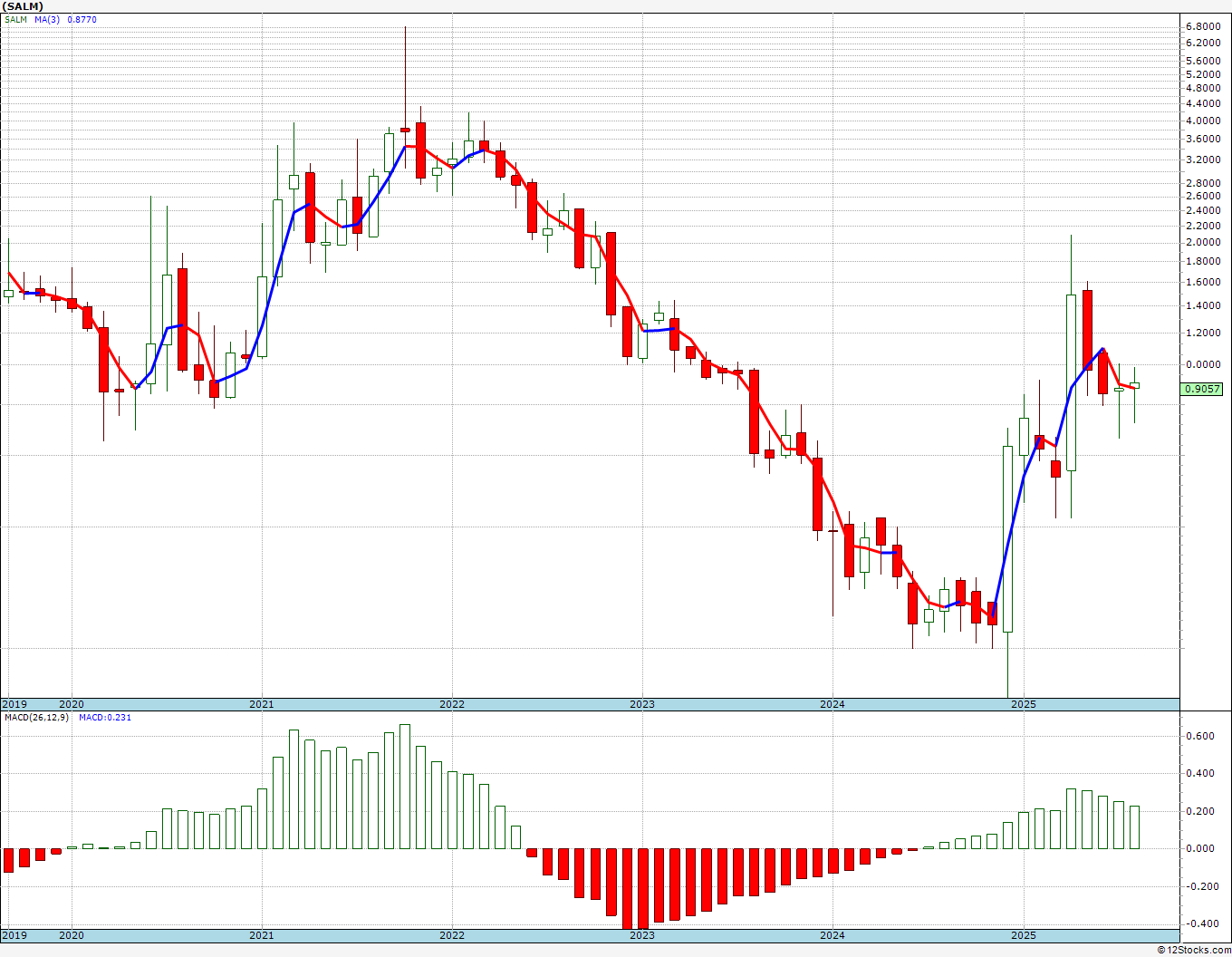Click 2019 on the price chart time axis
This screenshot has height=957, width=1232.
(x=14, y=704)
